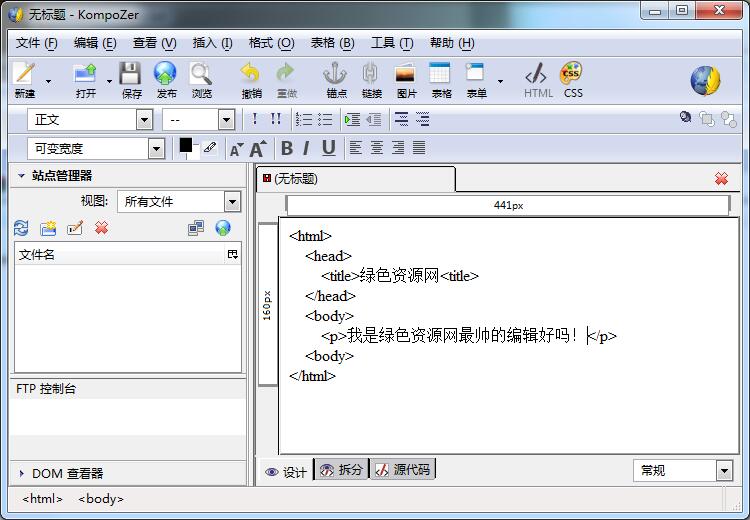Click the edit sites icon in site manager

point(196,228)
